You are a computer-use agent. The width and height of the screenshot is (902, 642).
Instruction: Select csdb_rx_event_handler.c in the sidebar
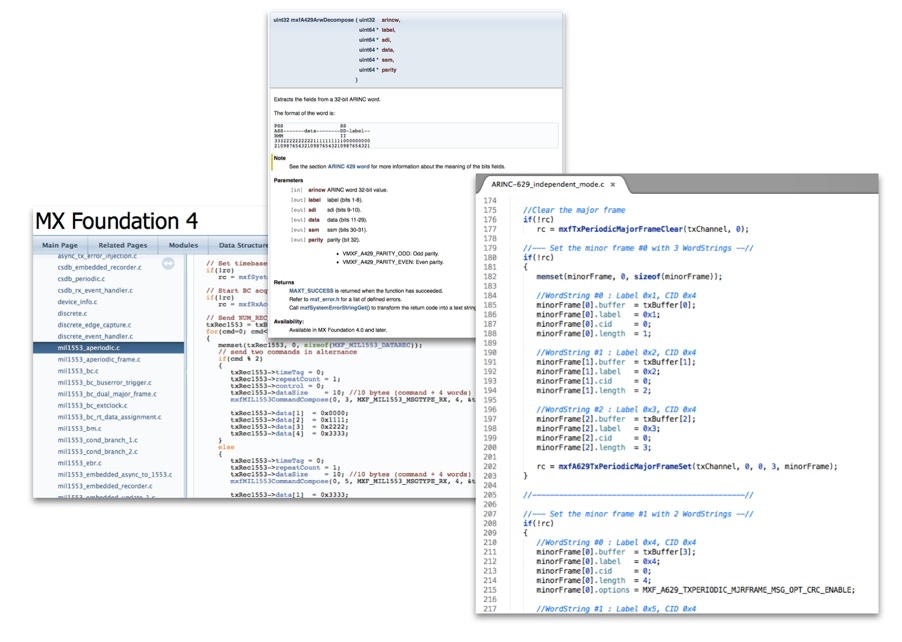[x=95, y=291]
